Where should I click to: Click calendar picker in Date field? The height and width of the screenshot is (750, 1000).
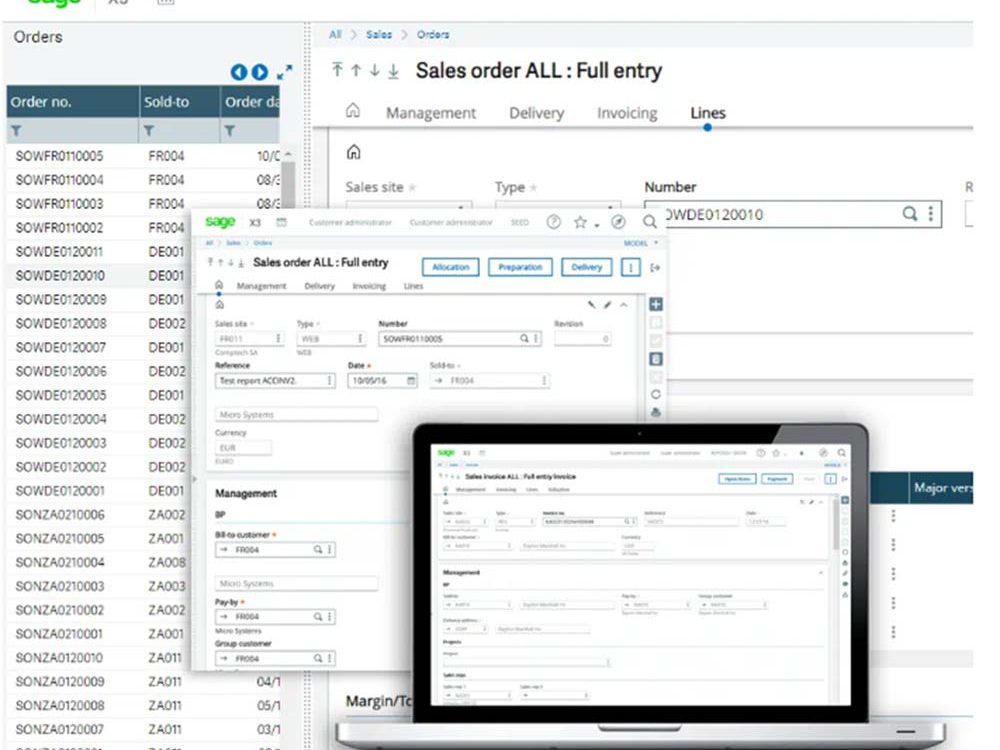(411, 381)
